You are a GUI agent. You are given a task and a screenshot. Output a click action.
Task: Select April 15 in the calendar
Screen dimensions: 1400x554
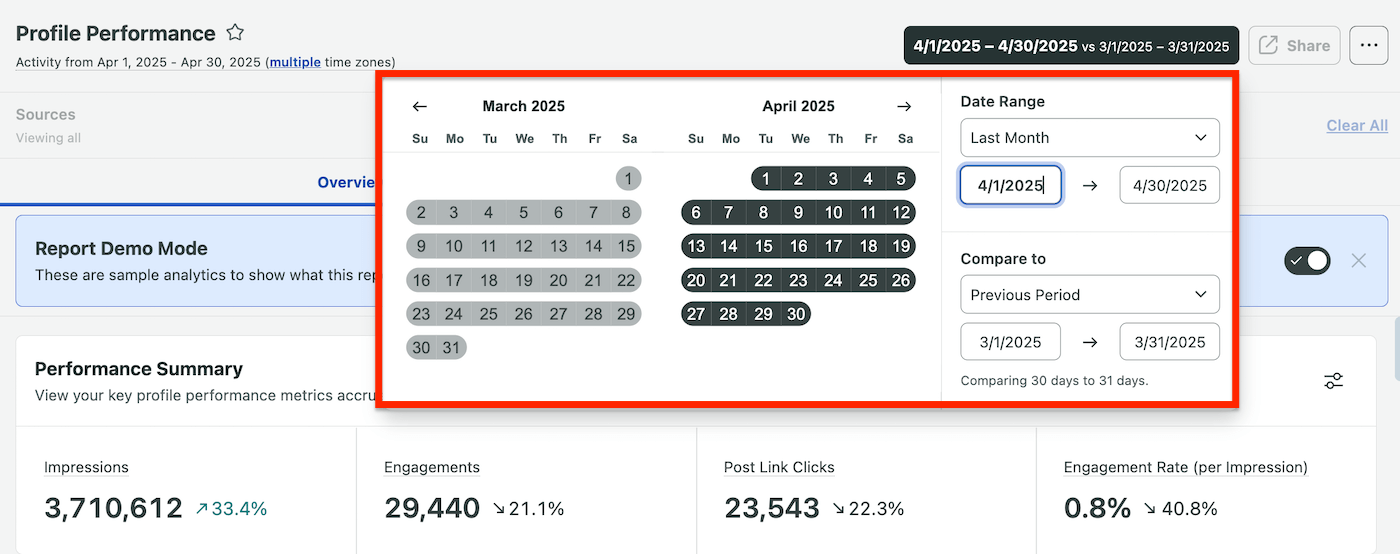pyautogui.click(x=765, y=246)
